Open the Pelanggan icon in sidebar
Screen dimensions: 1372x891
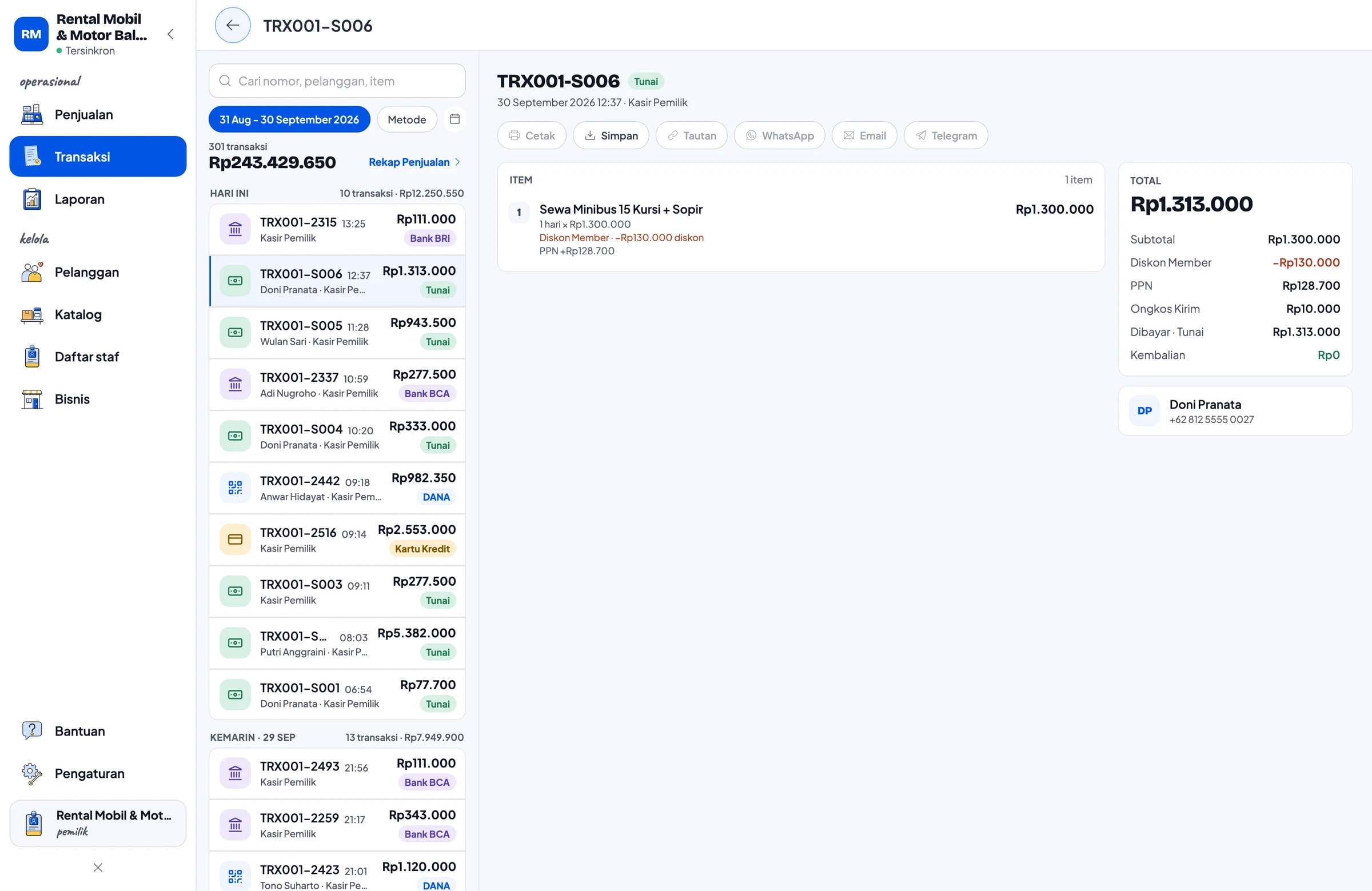(x=32, y=272)
